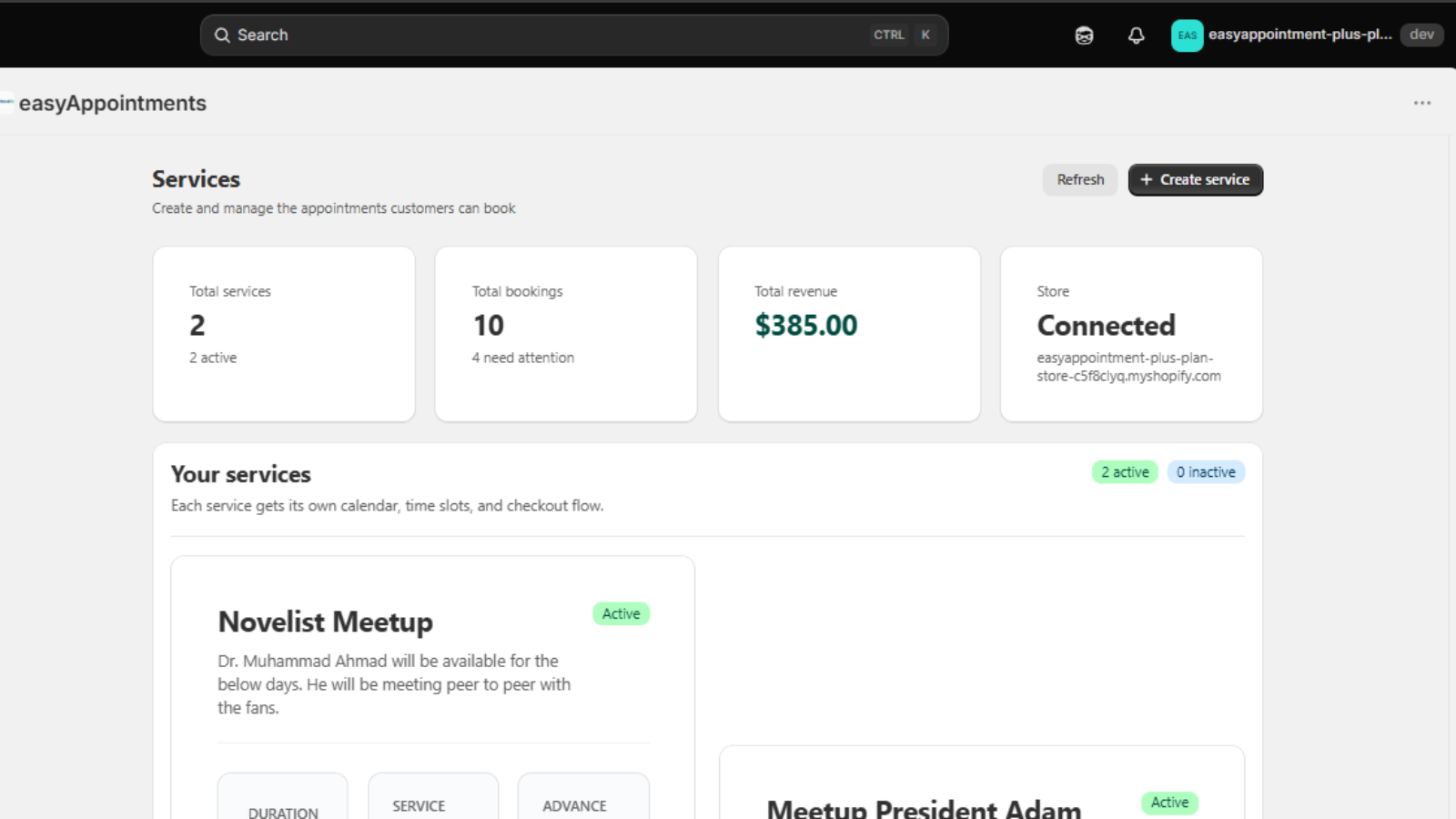The height and width of the screenshot is (819, 1456).
Task: Click the EAS store avatar
Action: 1187,35
